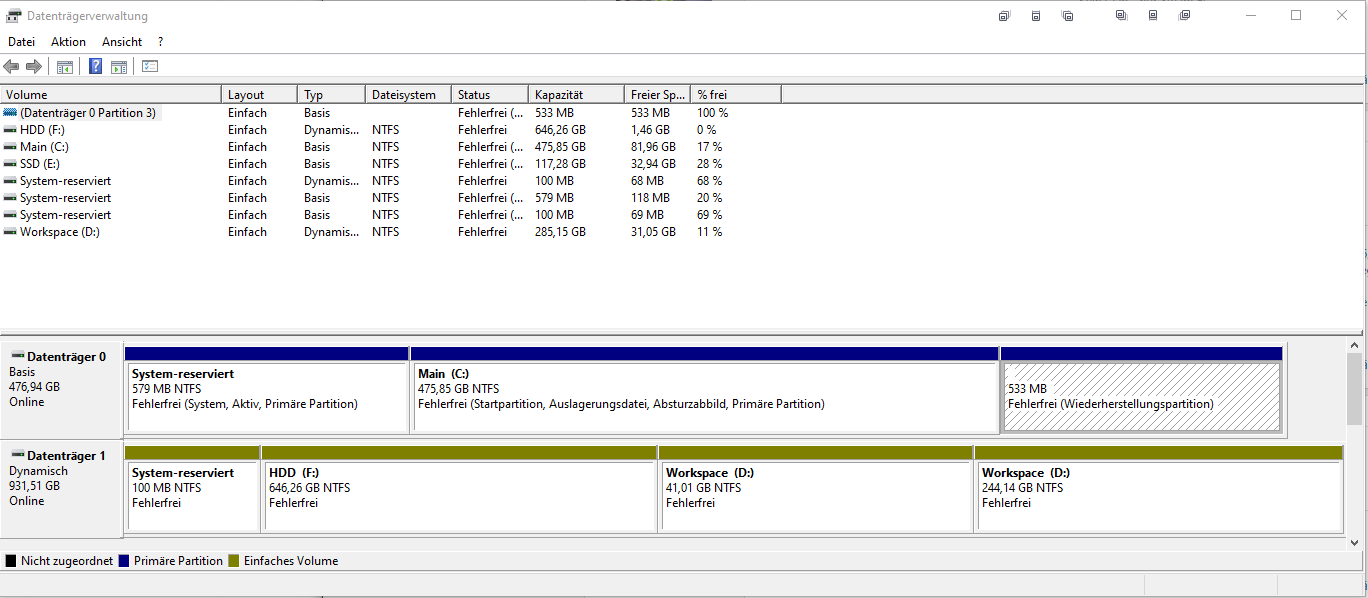Click the disk pane vertical scrollbar thumb
This screenshot has height=598, width=1368.
(x=1355, y=389)
